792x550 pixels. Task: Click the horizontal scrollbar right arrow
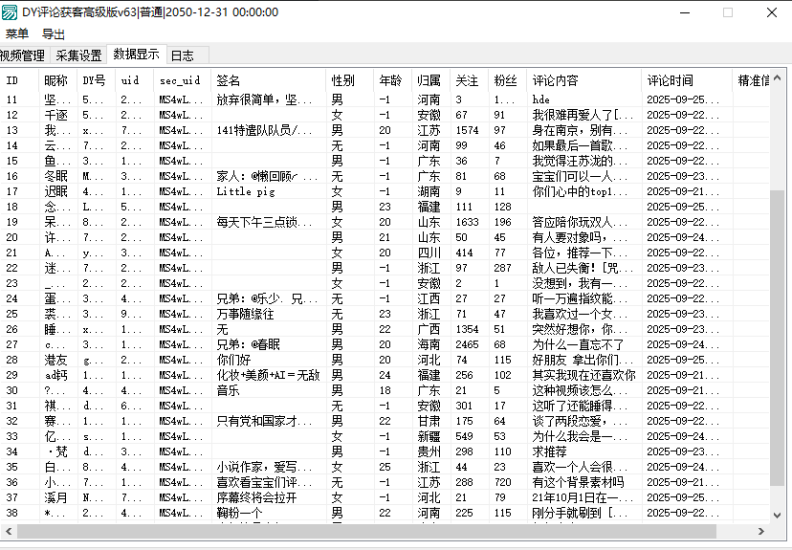[761, 531]
